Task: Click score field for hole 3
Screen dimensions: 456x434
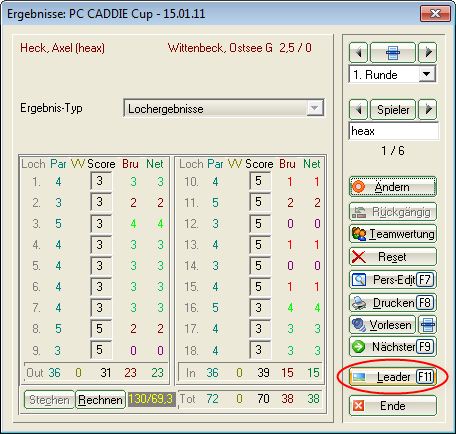Action: (101, 223)
